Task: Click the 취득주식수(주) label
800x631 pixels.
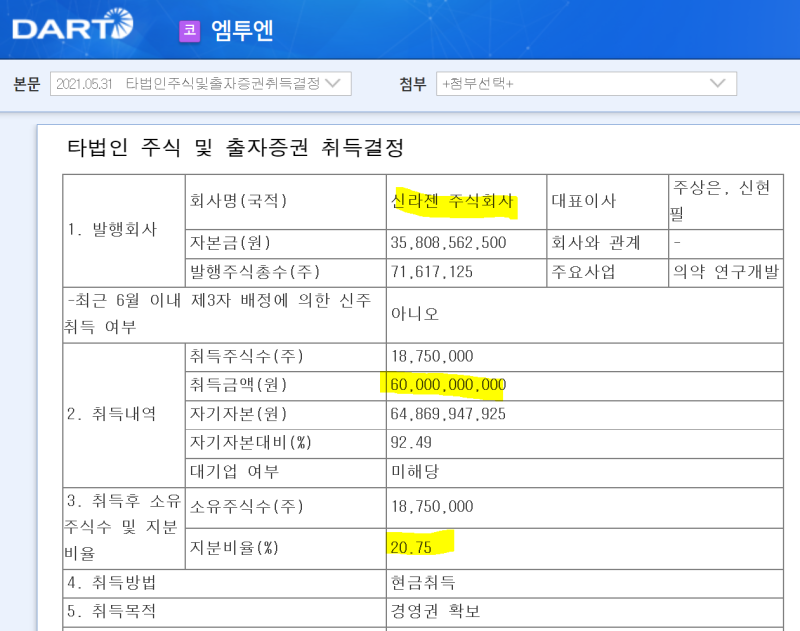Action: coord(246,356)
